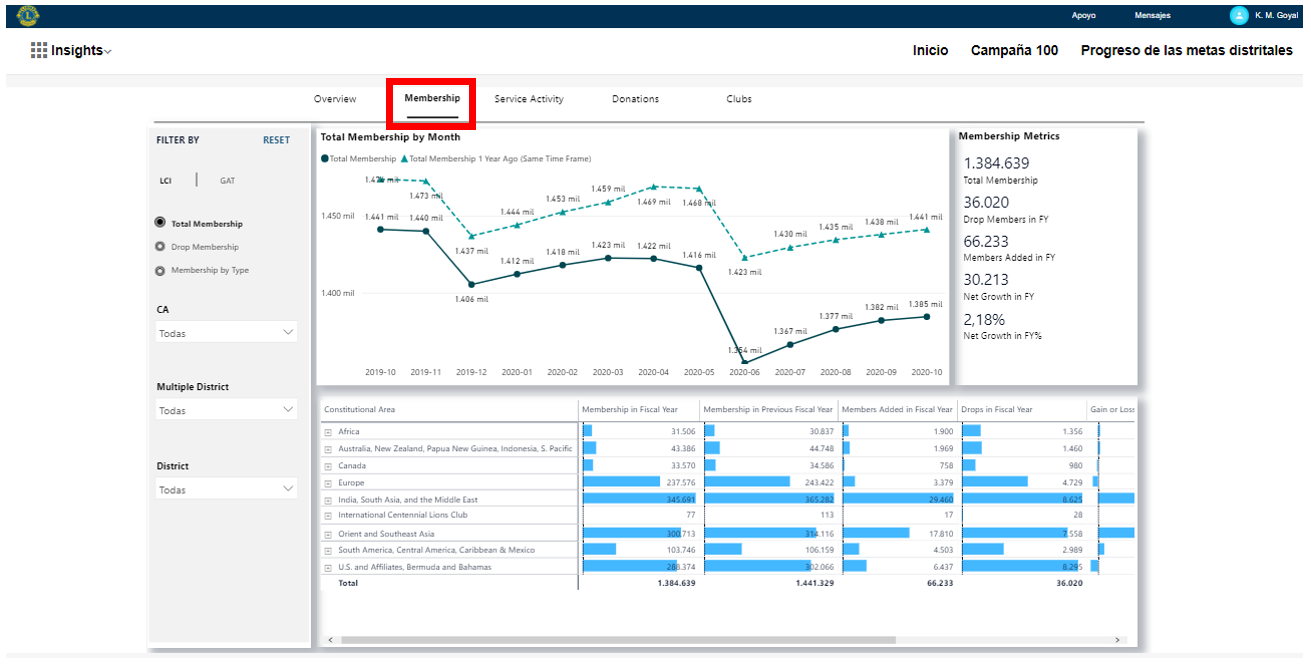The width and height of the screenshot is (1311, 667).
Task: Open the Insights app grid icon
Action: (39, 50)
